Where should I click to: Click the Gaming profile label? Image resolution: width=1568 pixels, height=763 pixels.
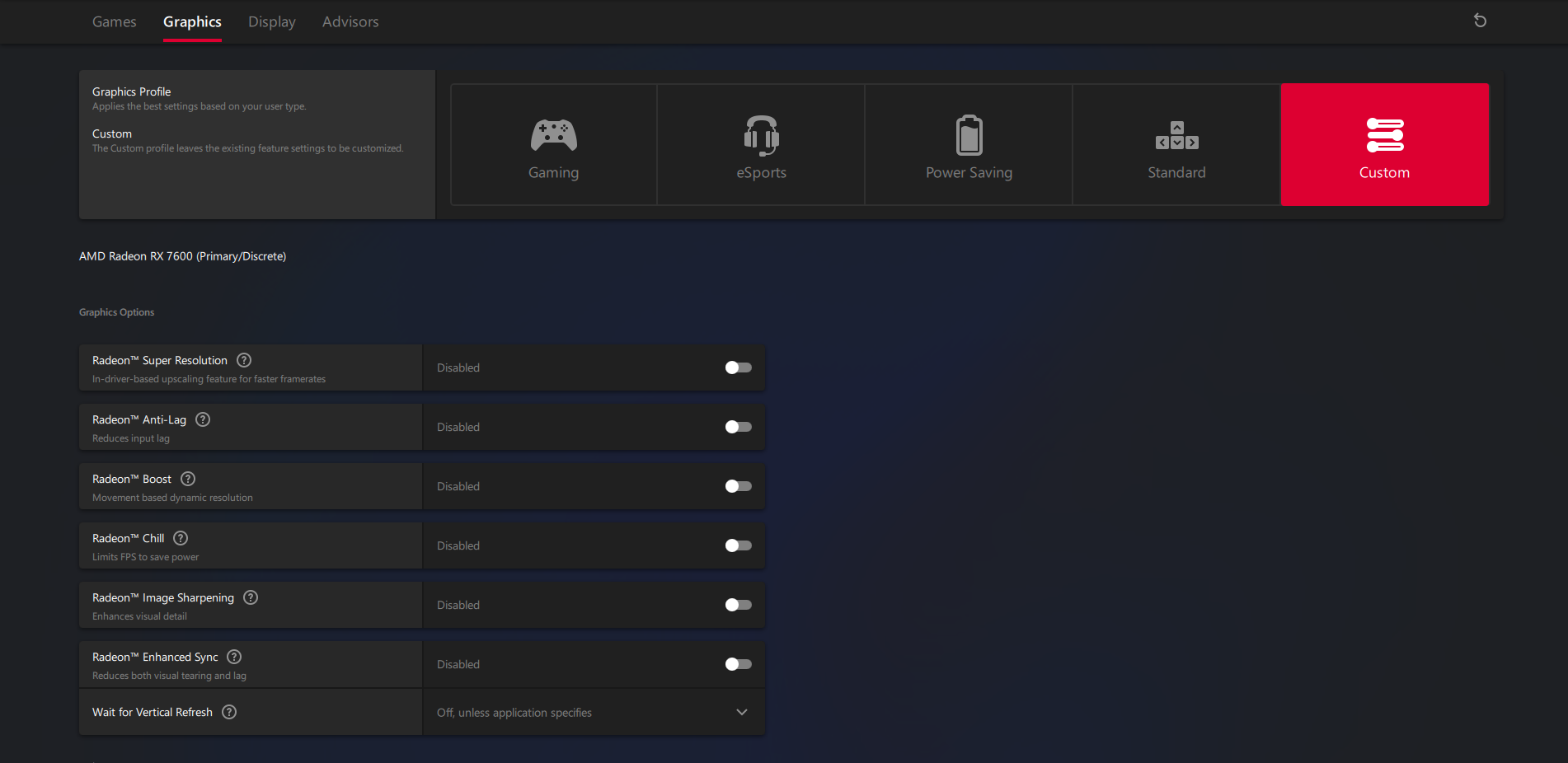coord(554,172)
